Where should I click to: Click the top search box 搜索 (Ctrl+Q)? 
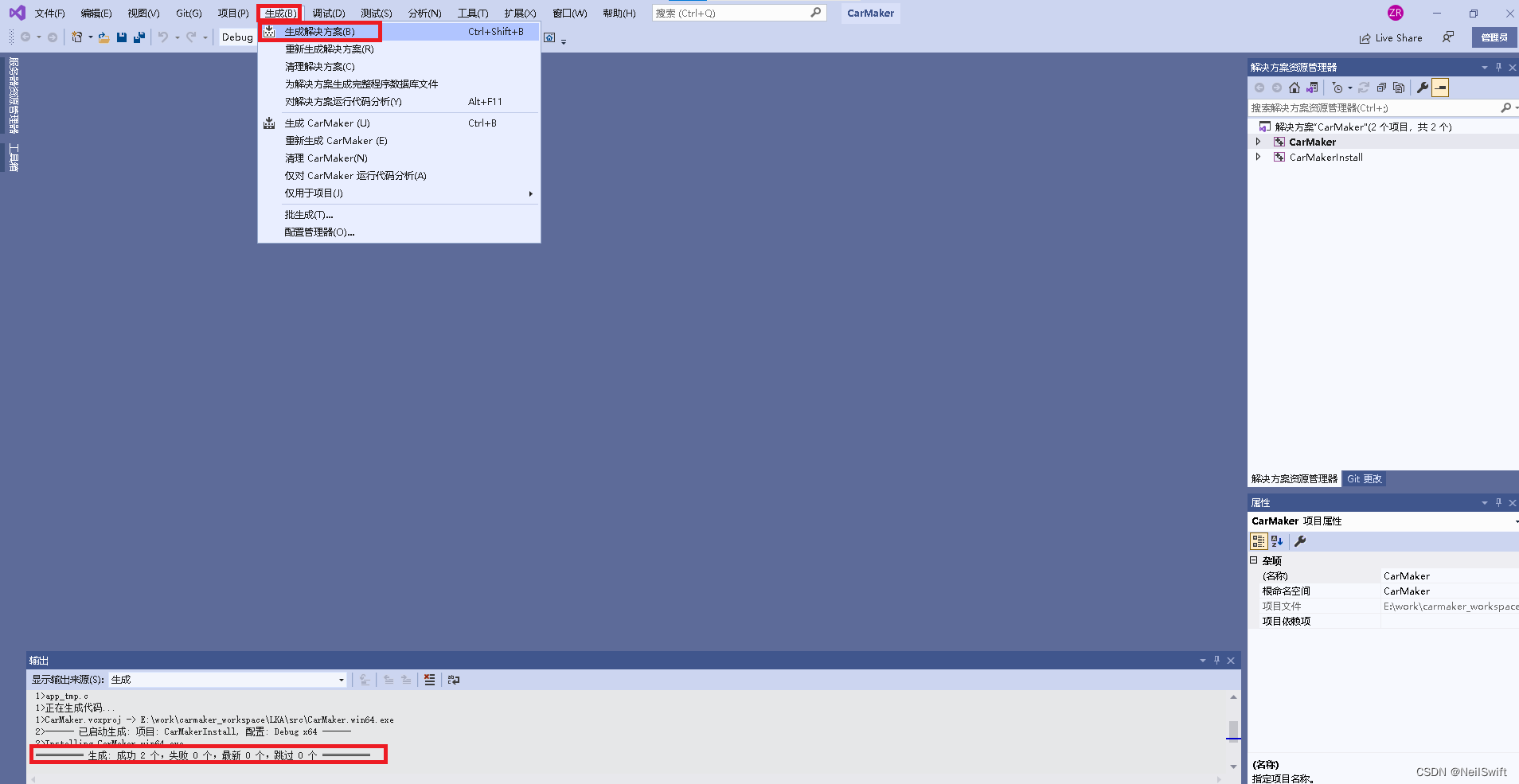pos(739,13)
